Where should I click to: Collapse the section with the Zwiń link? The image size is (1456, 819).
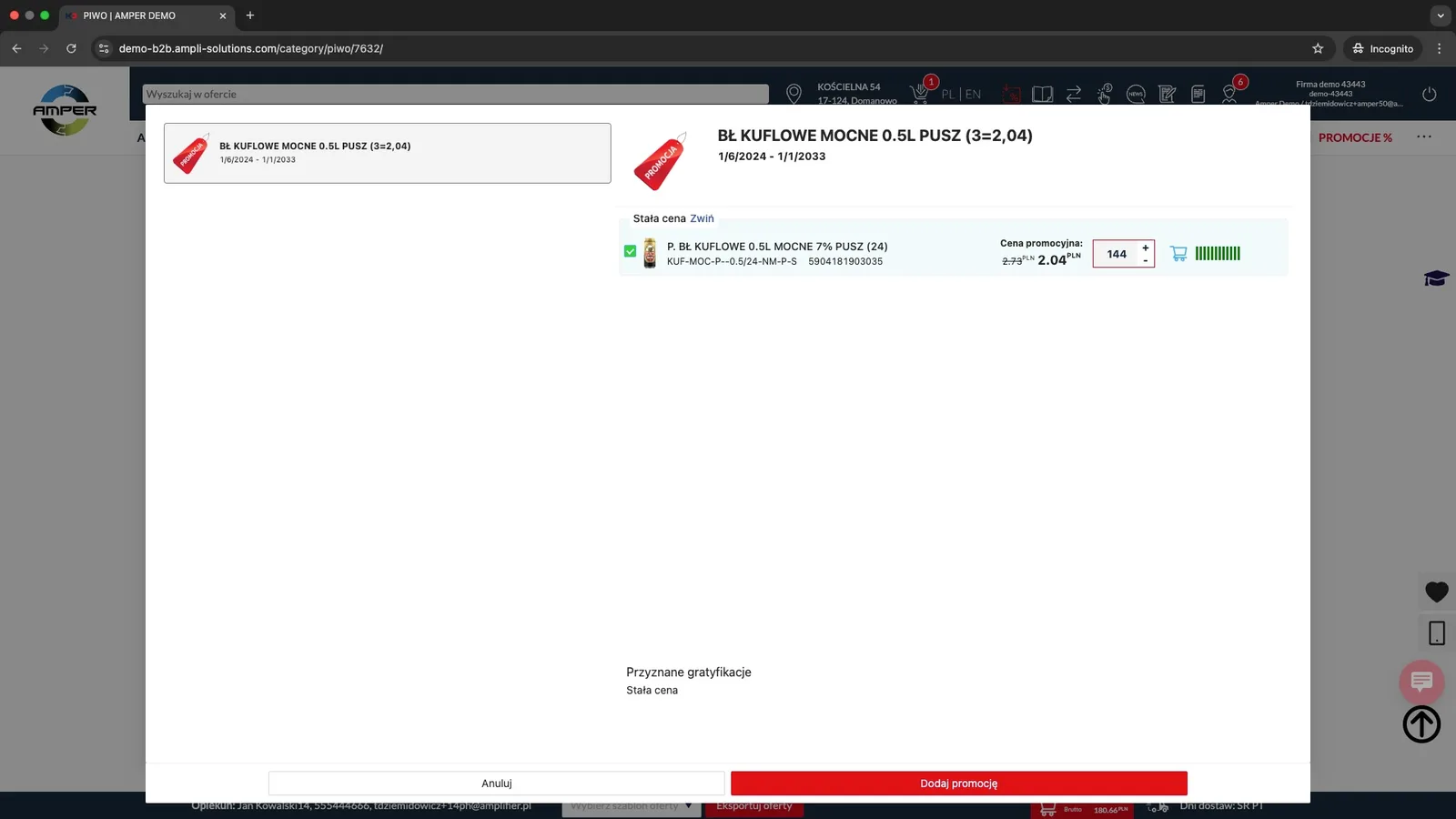click(x=702, y=218)
